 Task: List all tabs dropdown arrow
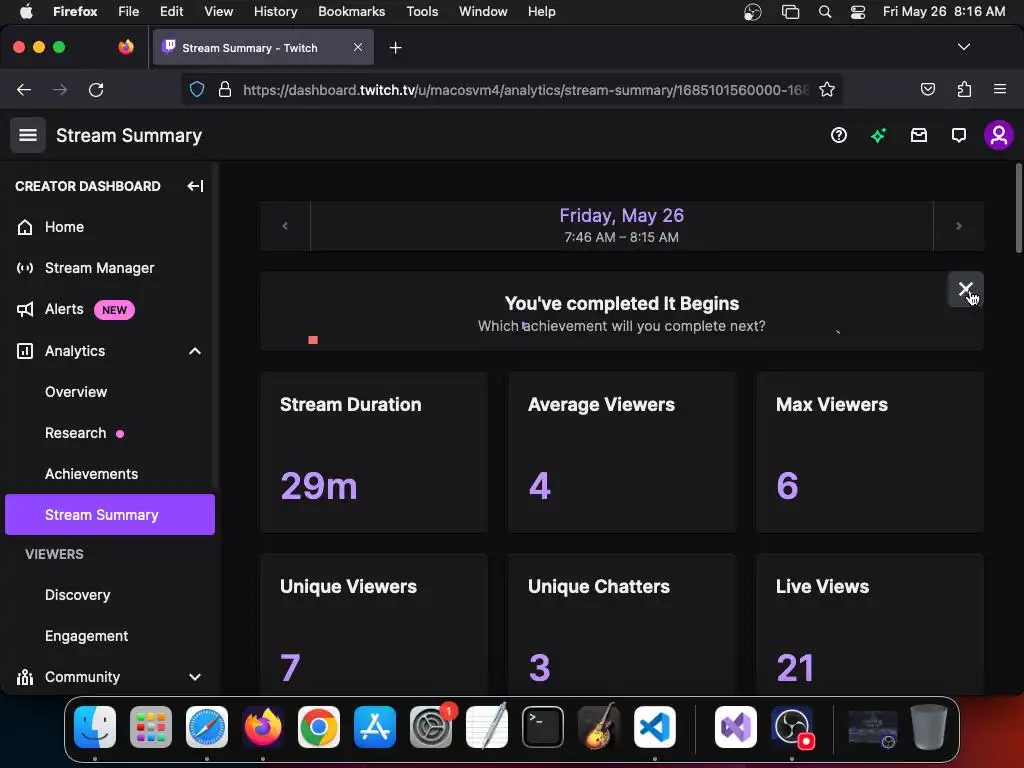point(963,47)
